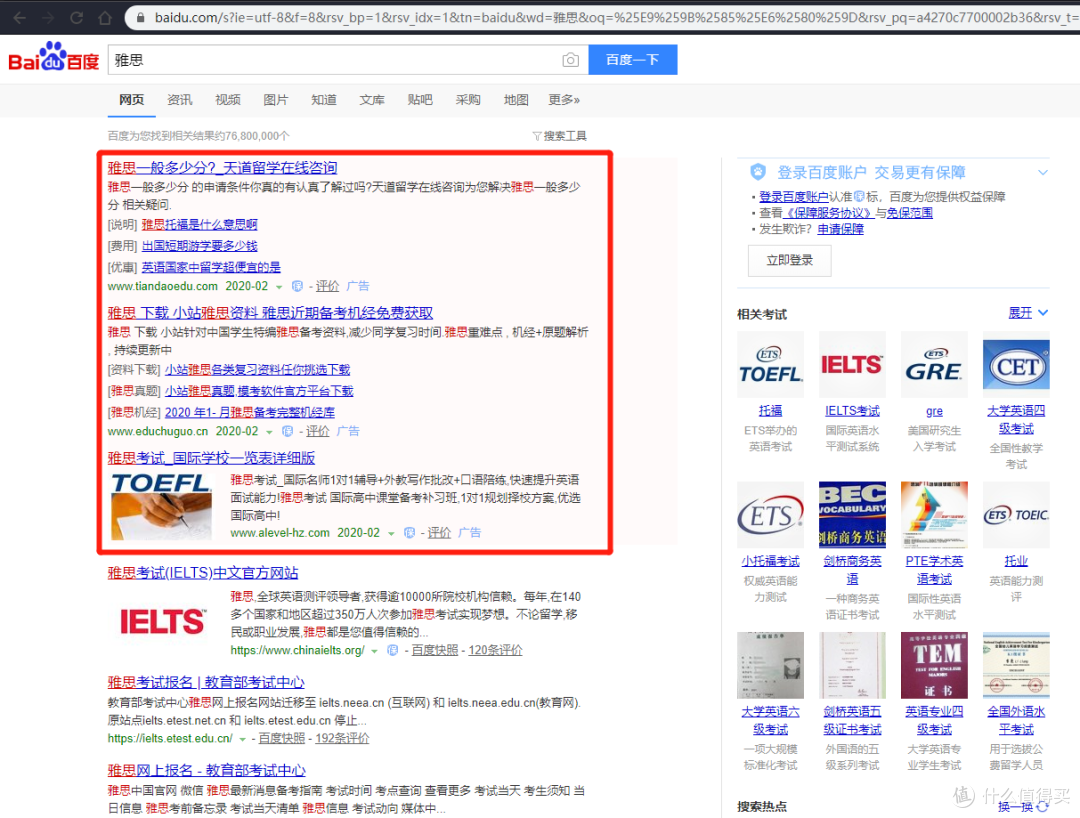Open the 申请保障 link
This screenshot has width=1080, height=818.
[x=840, y=229]
